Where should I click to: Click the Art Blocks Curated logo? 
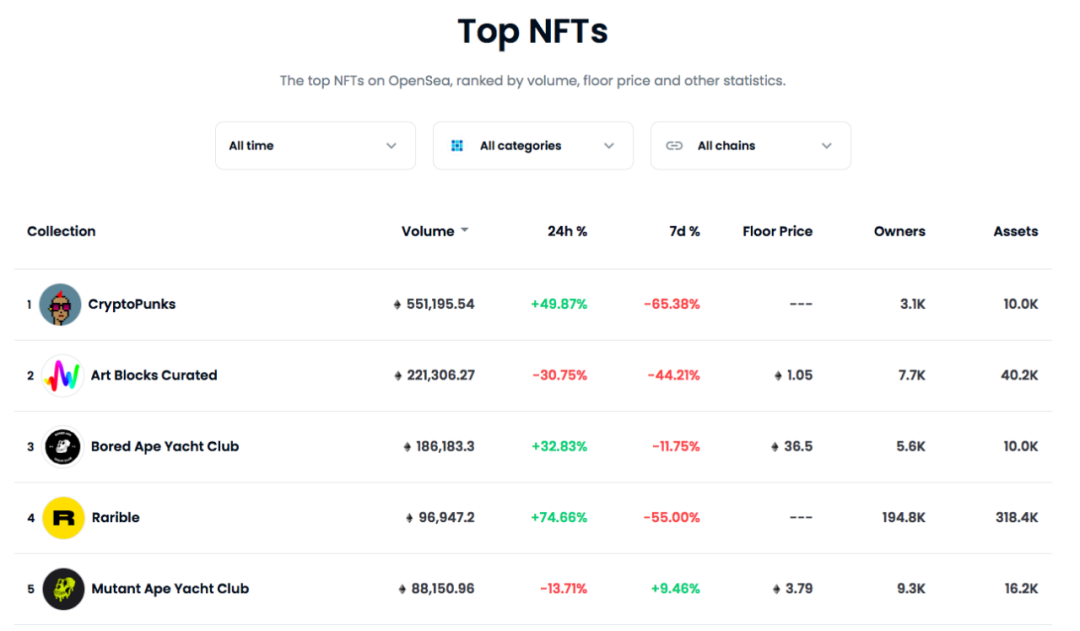63,375
